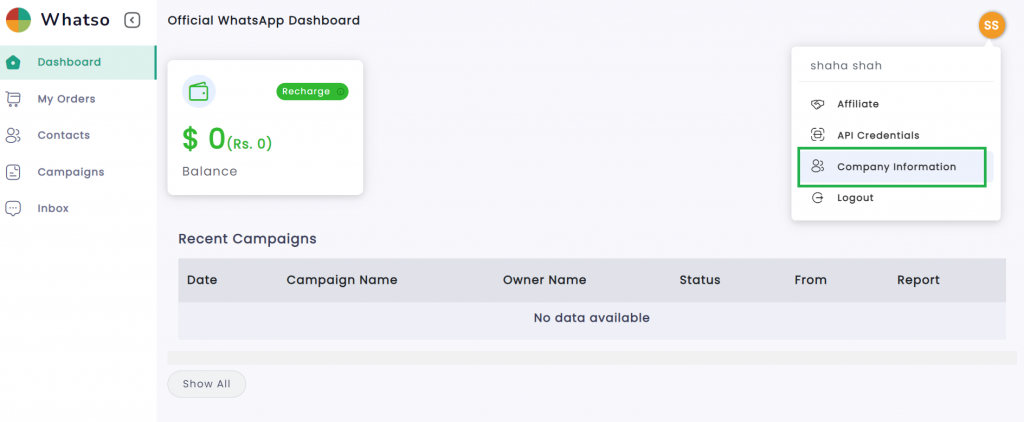
Task: Open the Inbox chat bubble icon
Action: 13,208
